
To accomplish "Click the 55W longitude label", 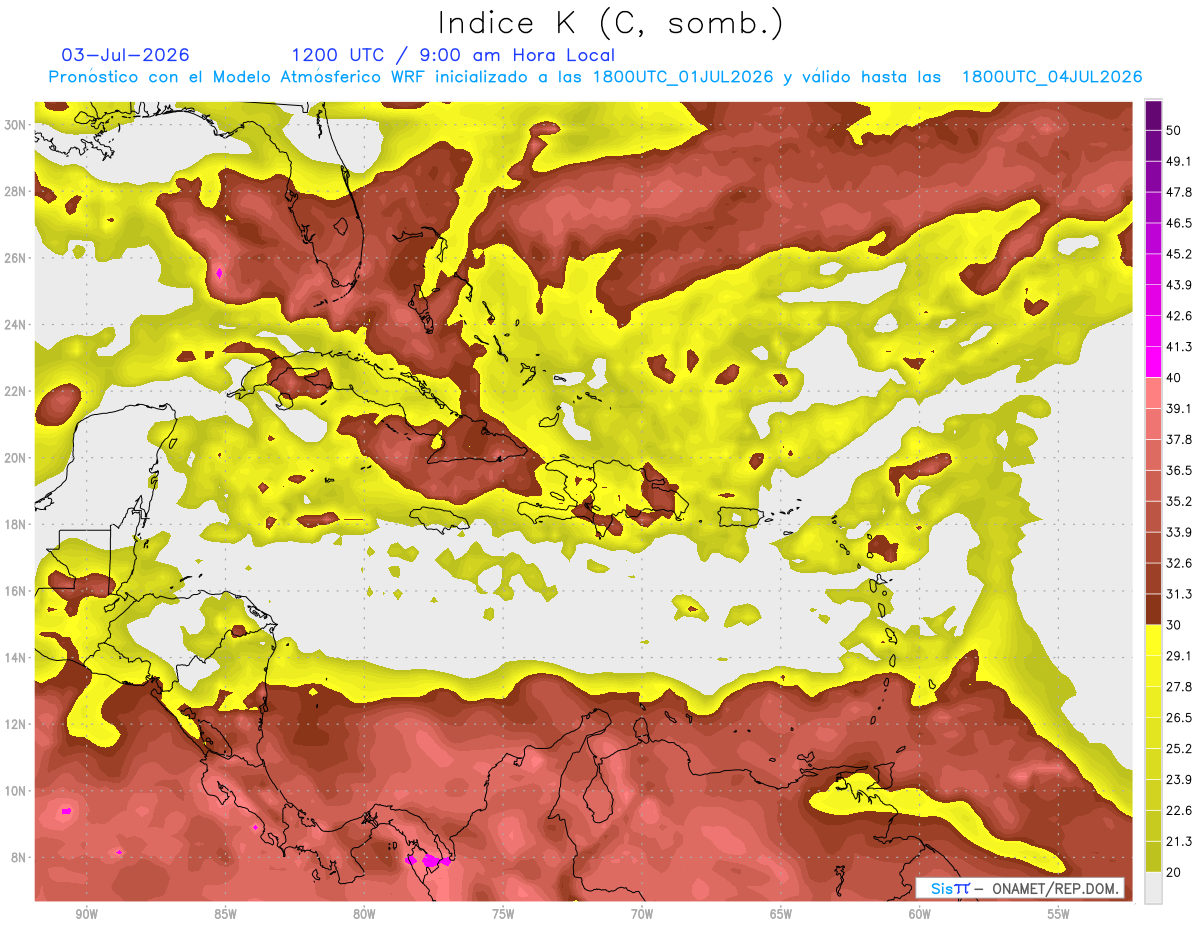I will tap(1059, 914).
